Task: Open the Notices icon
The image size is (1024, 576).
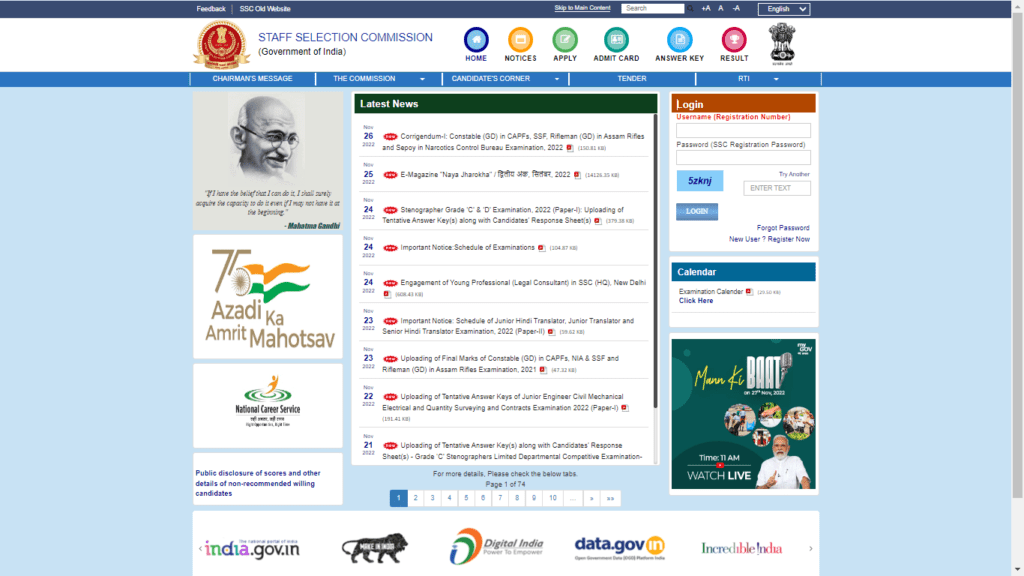Action: (x=520, y=40)
